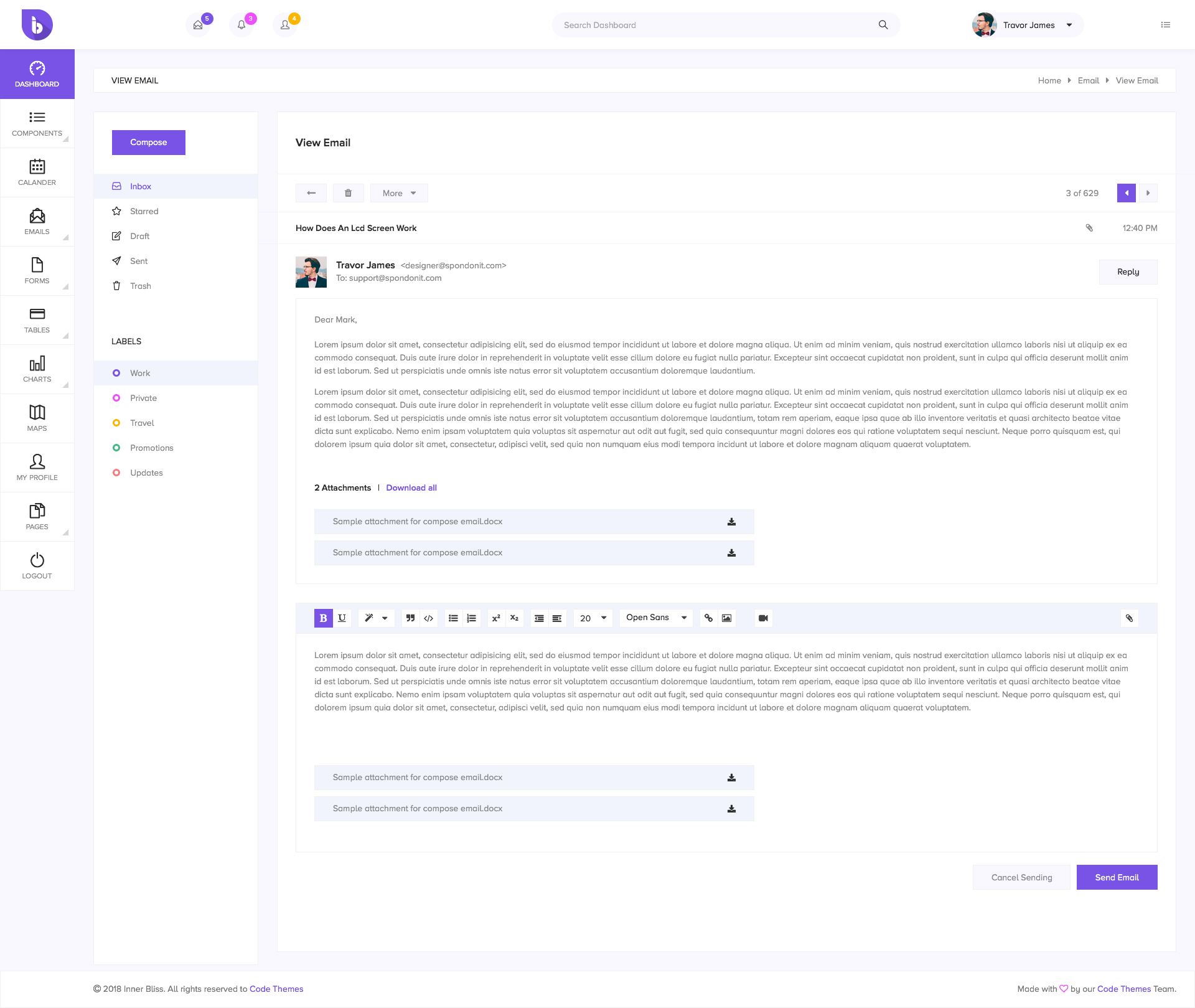Image resolution: width=1195 pixels, height=1008 pixels.
Task: Switch to the Starred mail folder
Action: tap(144, 211)
